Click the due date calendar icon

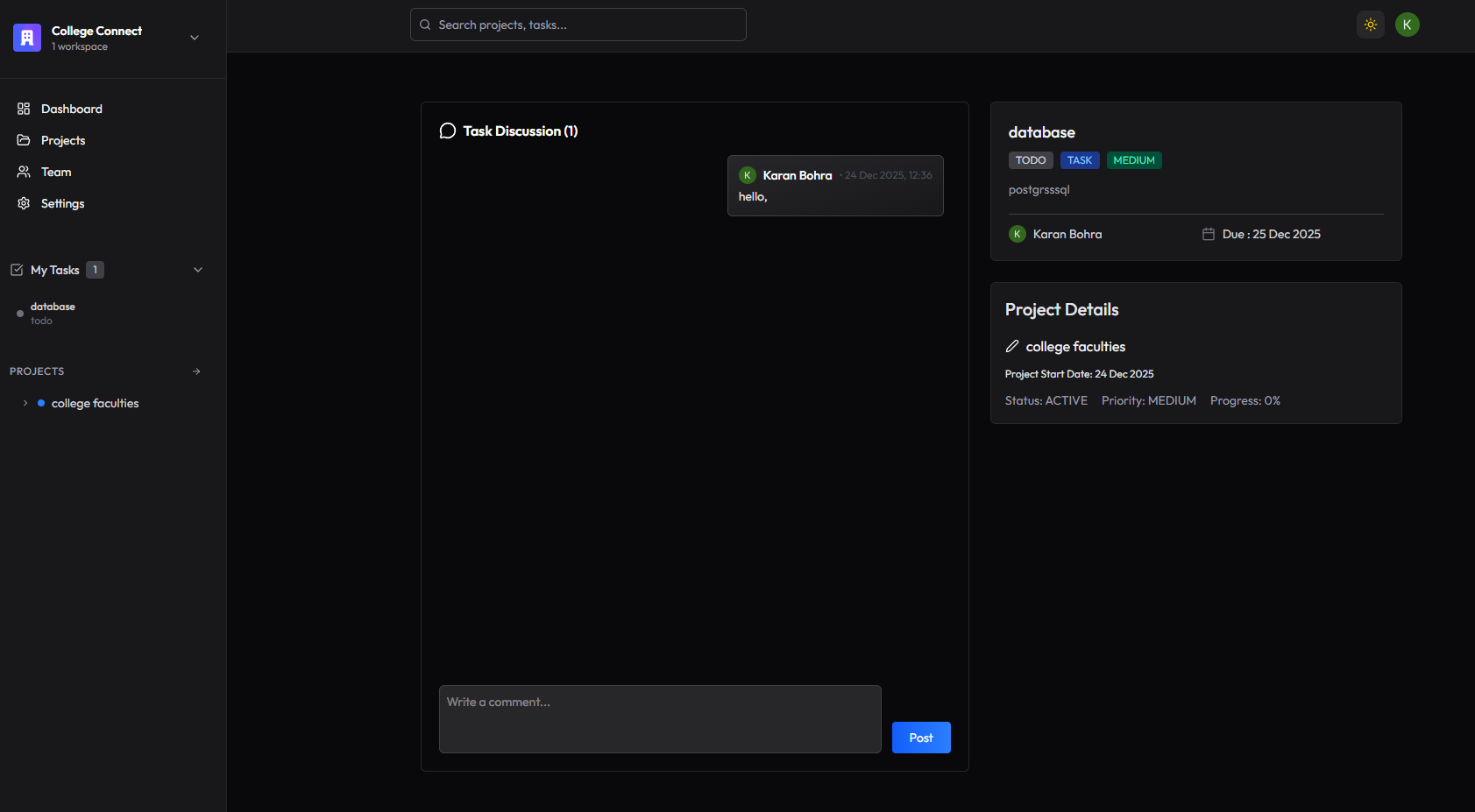[1208, 234]
